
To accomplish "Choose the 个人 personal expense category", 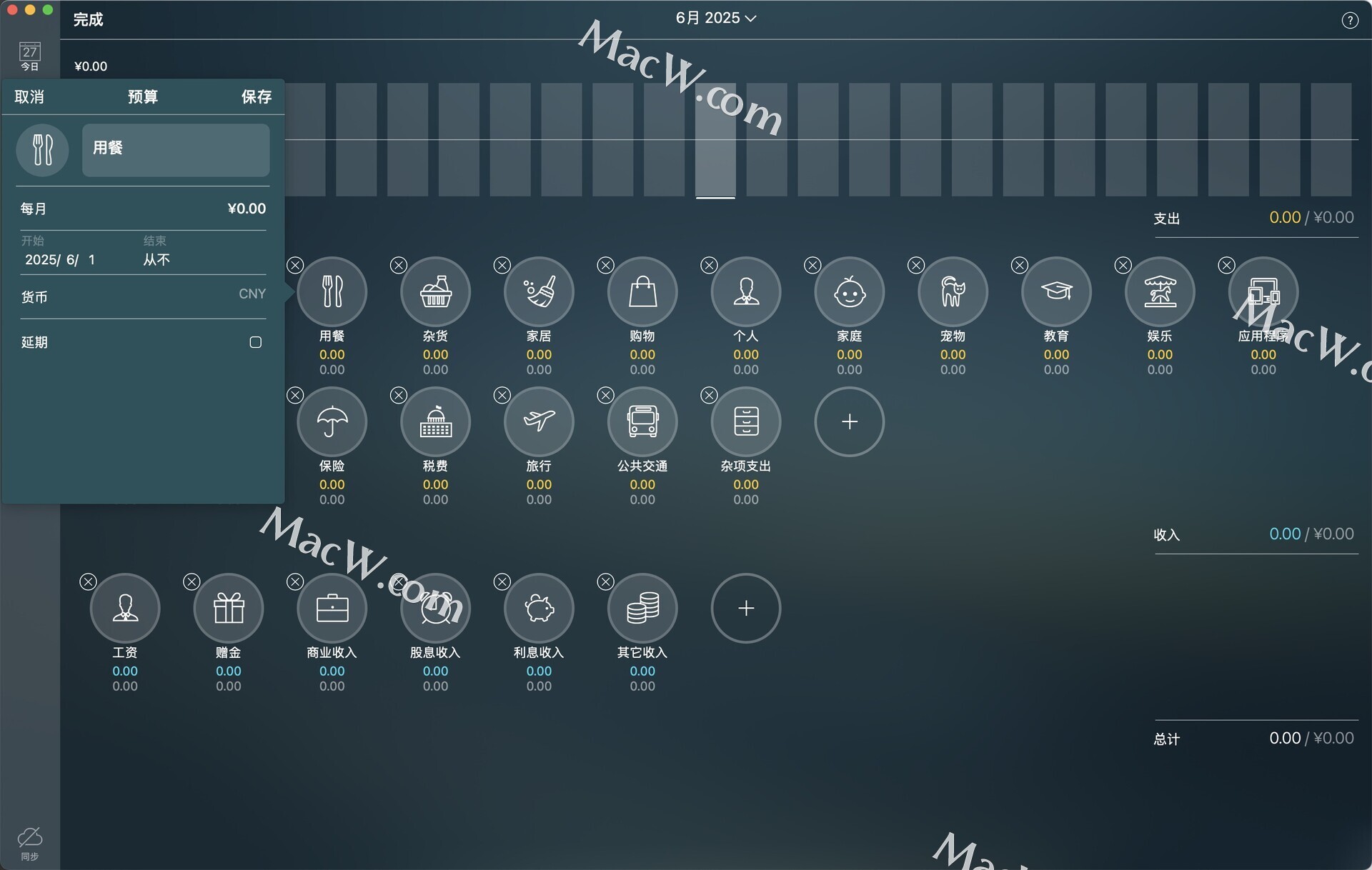I will pos(746,291).
